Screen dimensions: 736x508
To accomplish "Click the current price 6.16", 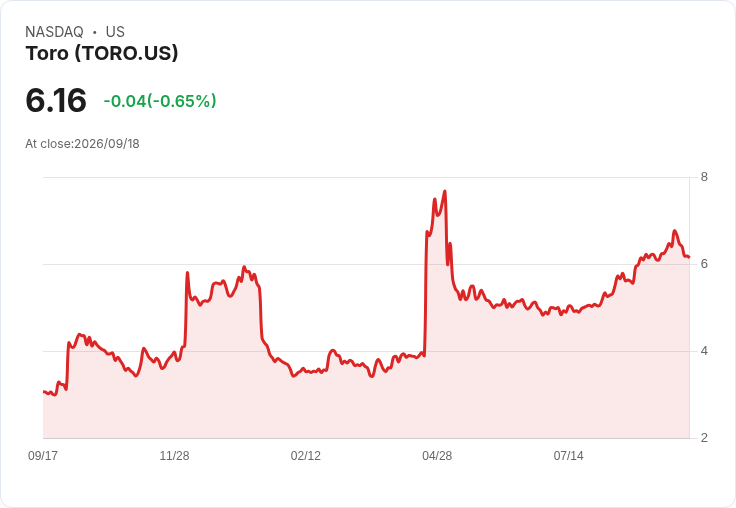I will [56, 100].
